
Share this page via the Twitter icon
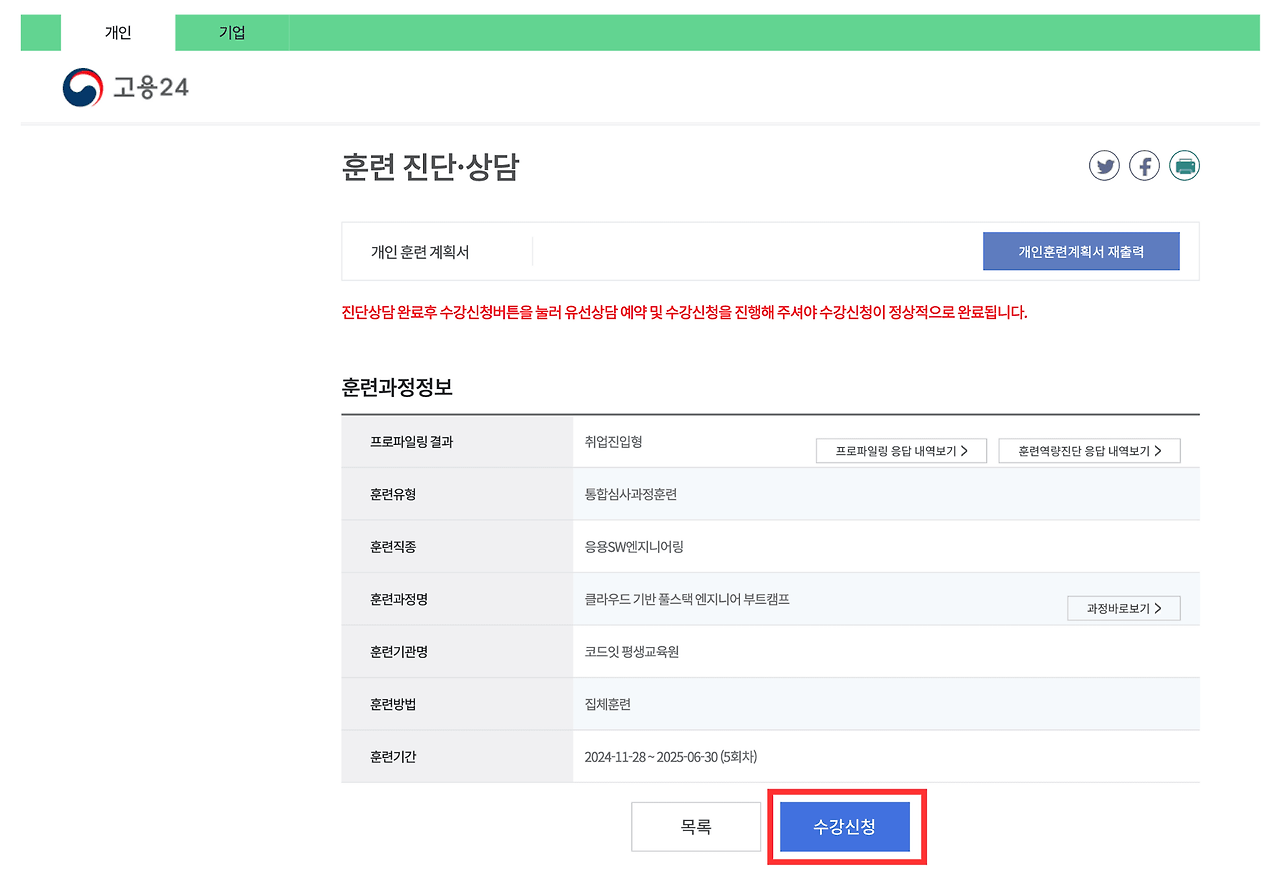click(x=1104, y=165)
